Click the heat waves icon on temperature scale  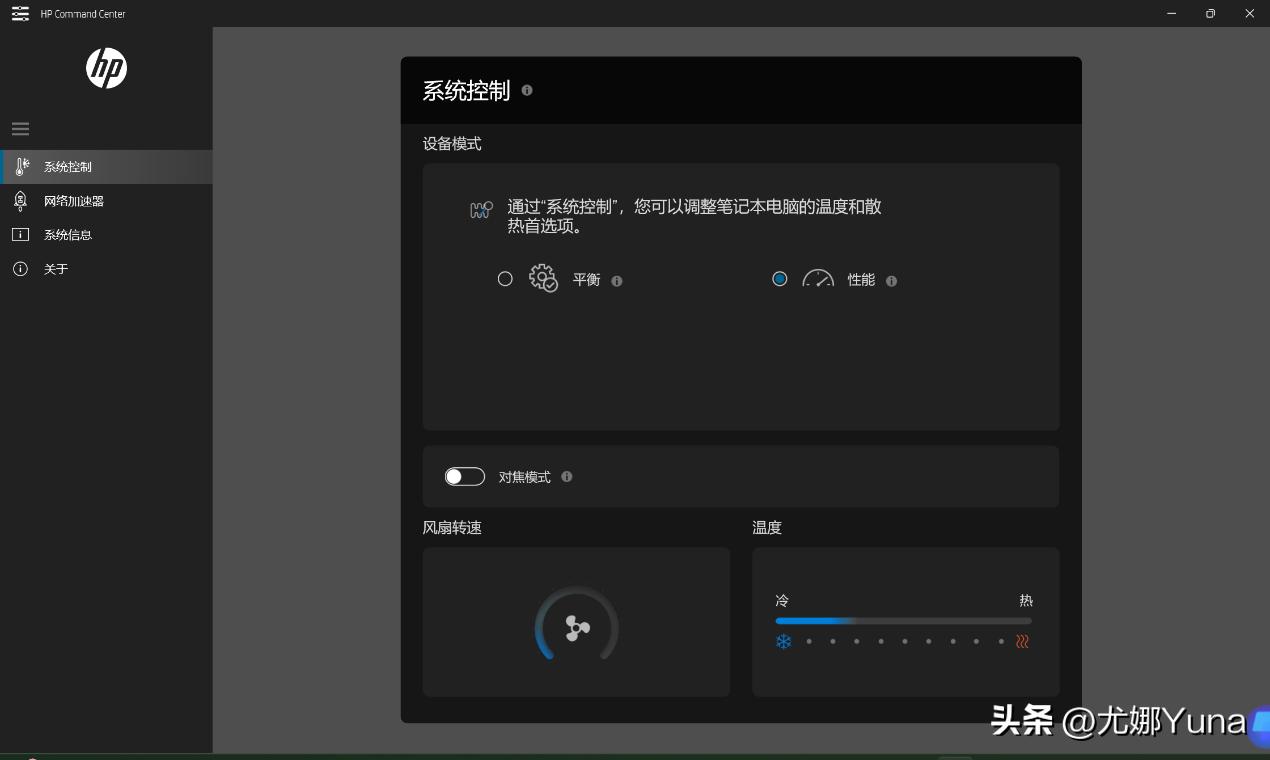click(x=1022, y=641)
